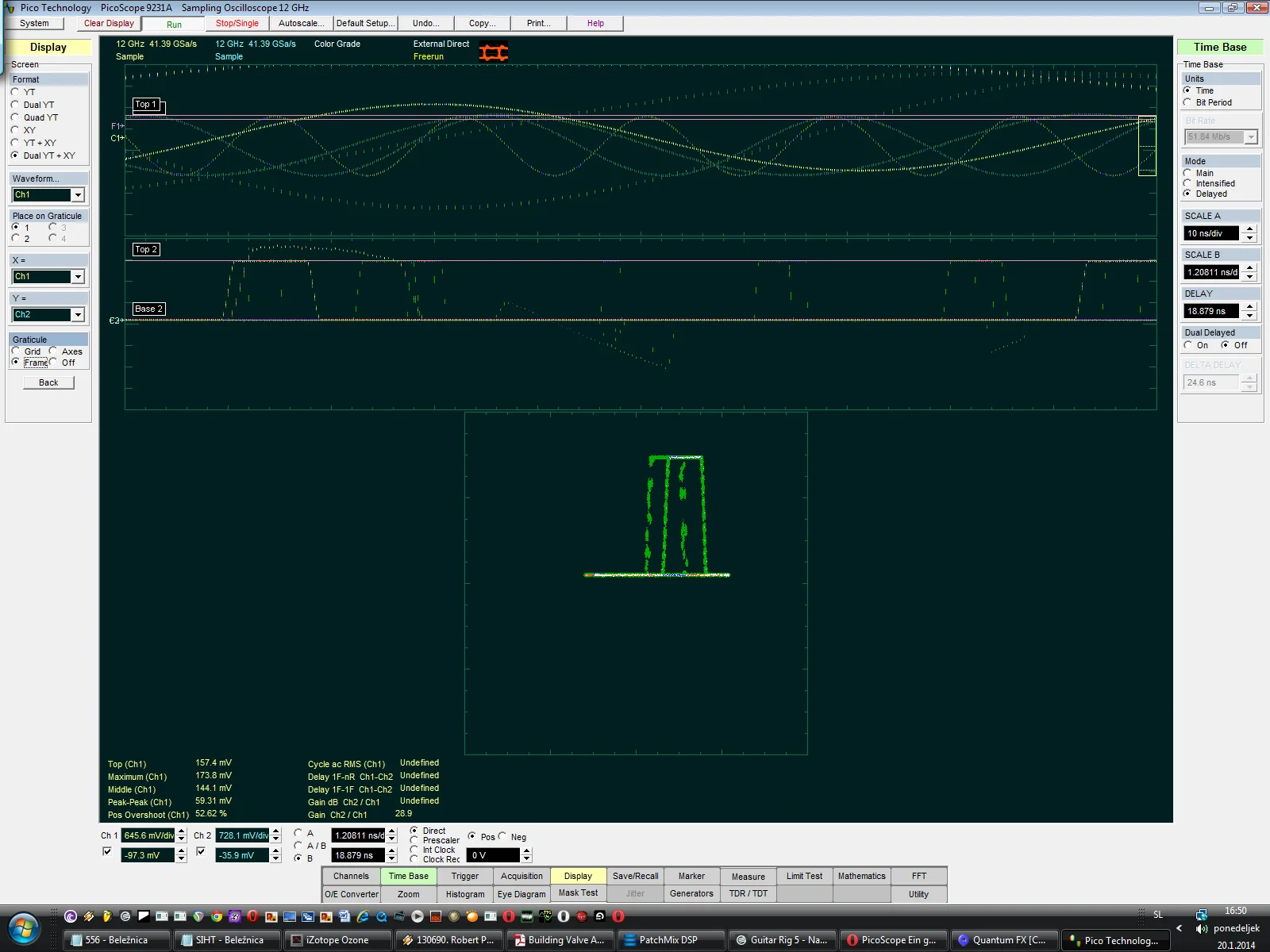1270x952 pixels.
Task: Click the volume speaker tray icon
Action: (x=1202, y=928)
